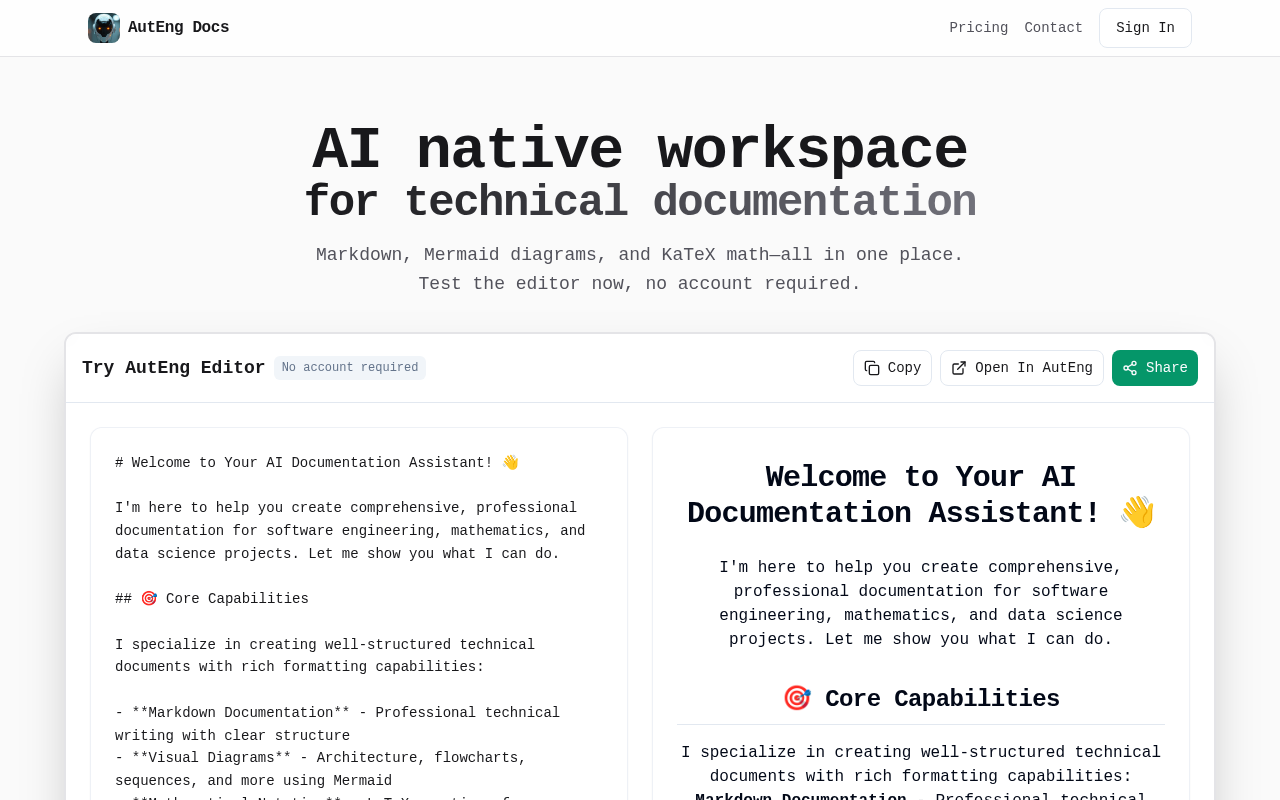Click the "No account required" badge

click(x=350, y=368)
